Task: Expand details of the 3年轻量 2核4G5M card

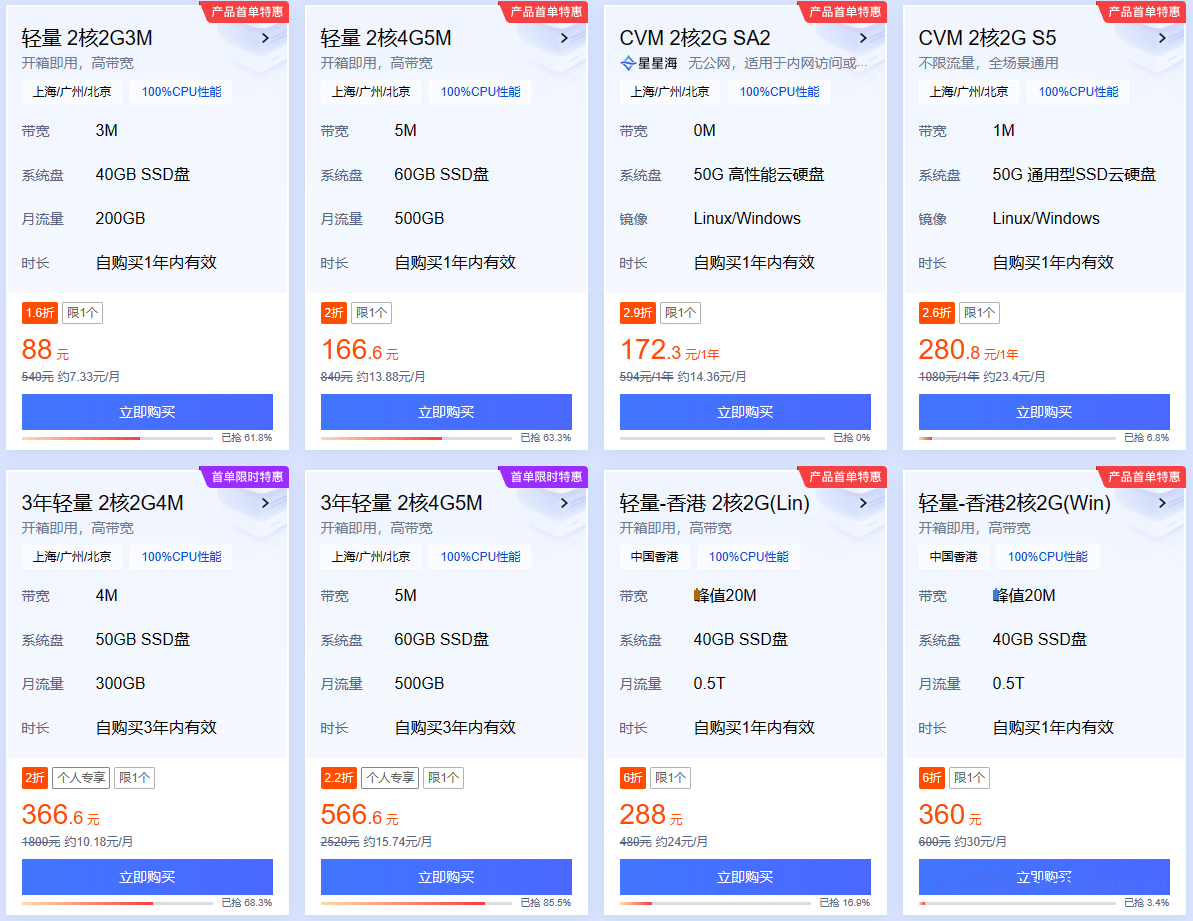Action: 563,502
